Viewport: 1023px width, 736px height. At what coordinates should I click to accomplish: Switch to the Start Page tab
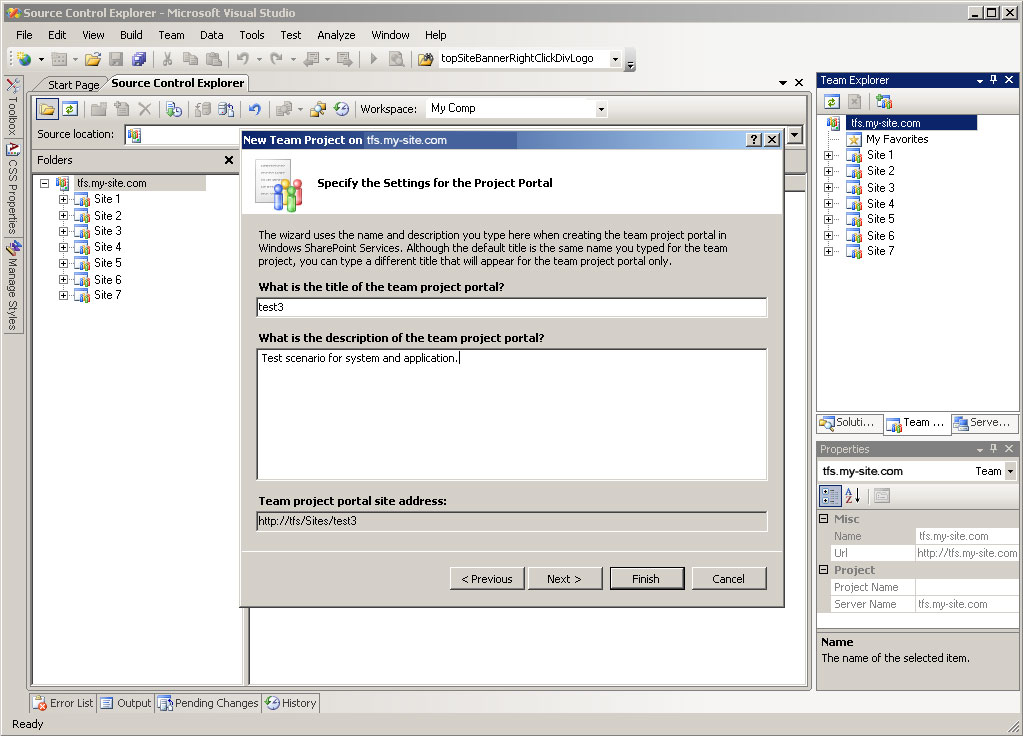(73, 85)
